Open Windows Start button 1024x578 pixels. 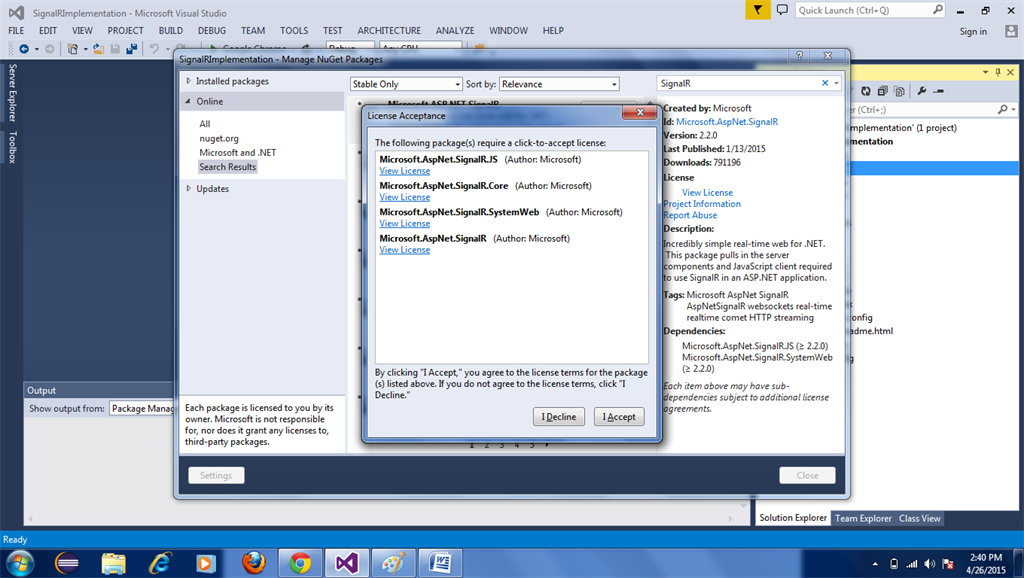coord(20,563)
